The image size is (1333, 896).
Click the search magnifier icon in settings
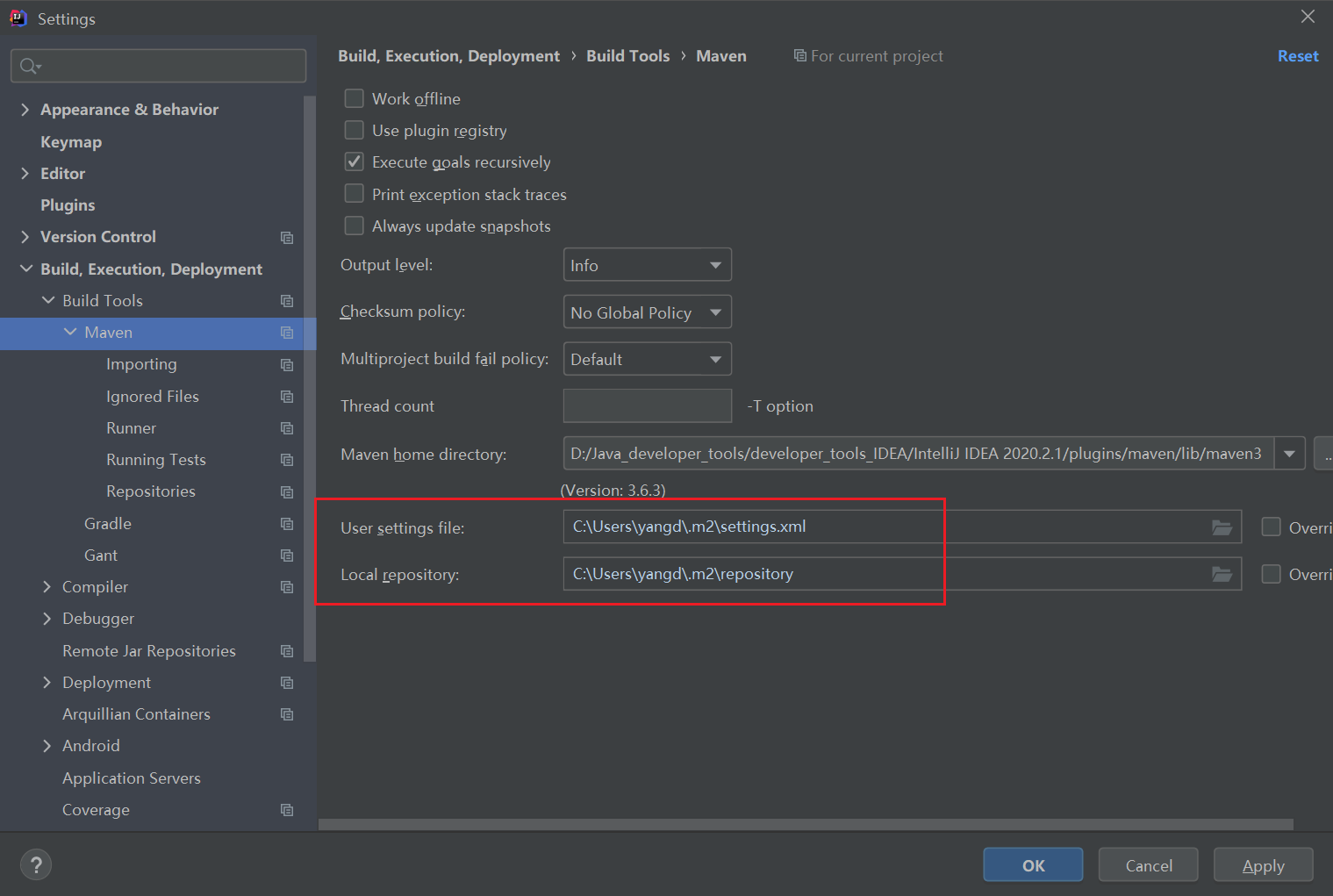click(x=30, y=66)
